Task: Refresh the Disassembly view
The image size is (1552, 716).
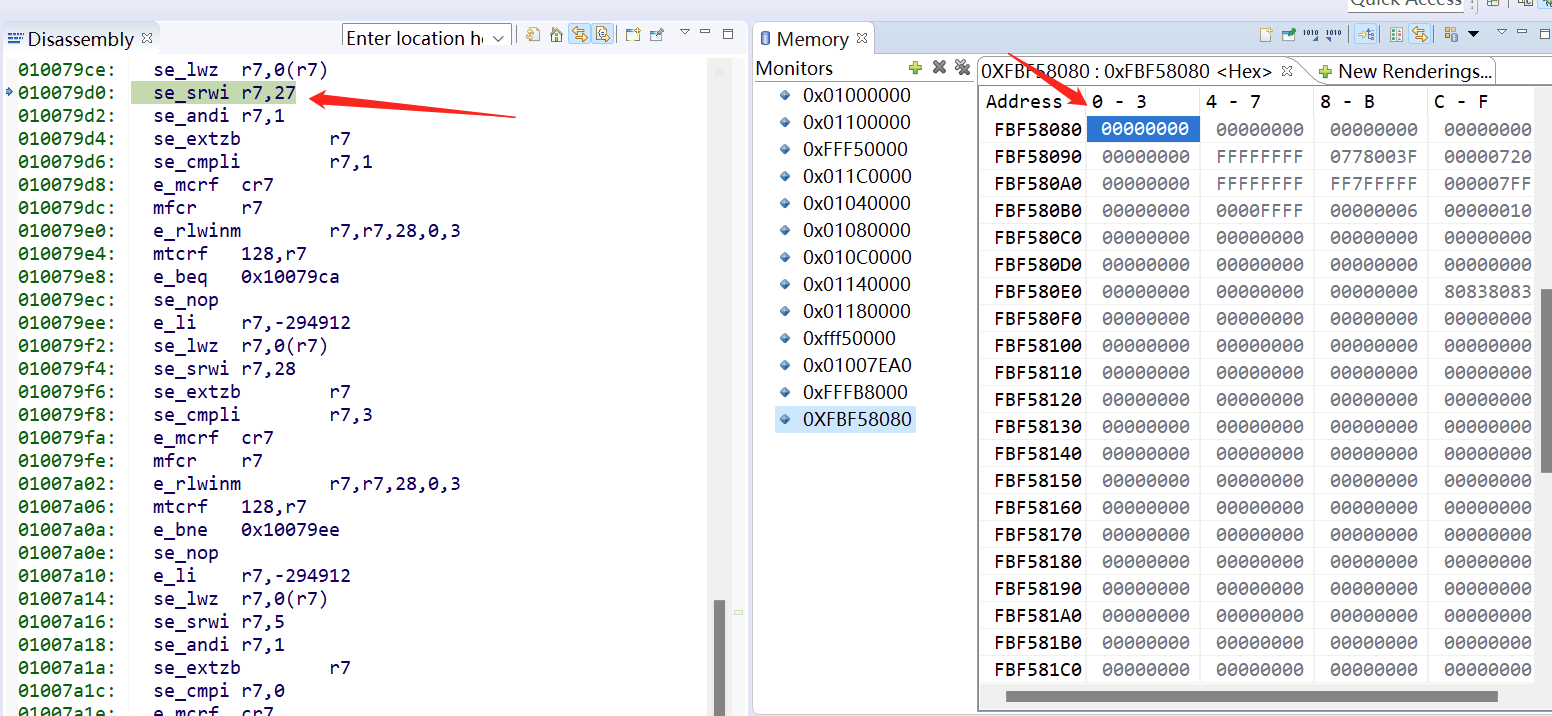Action: (x=533, y=34)
